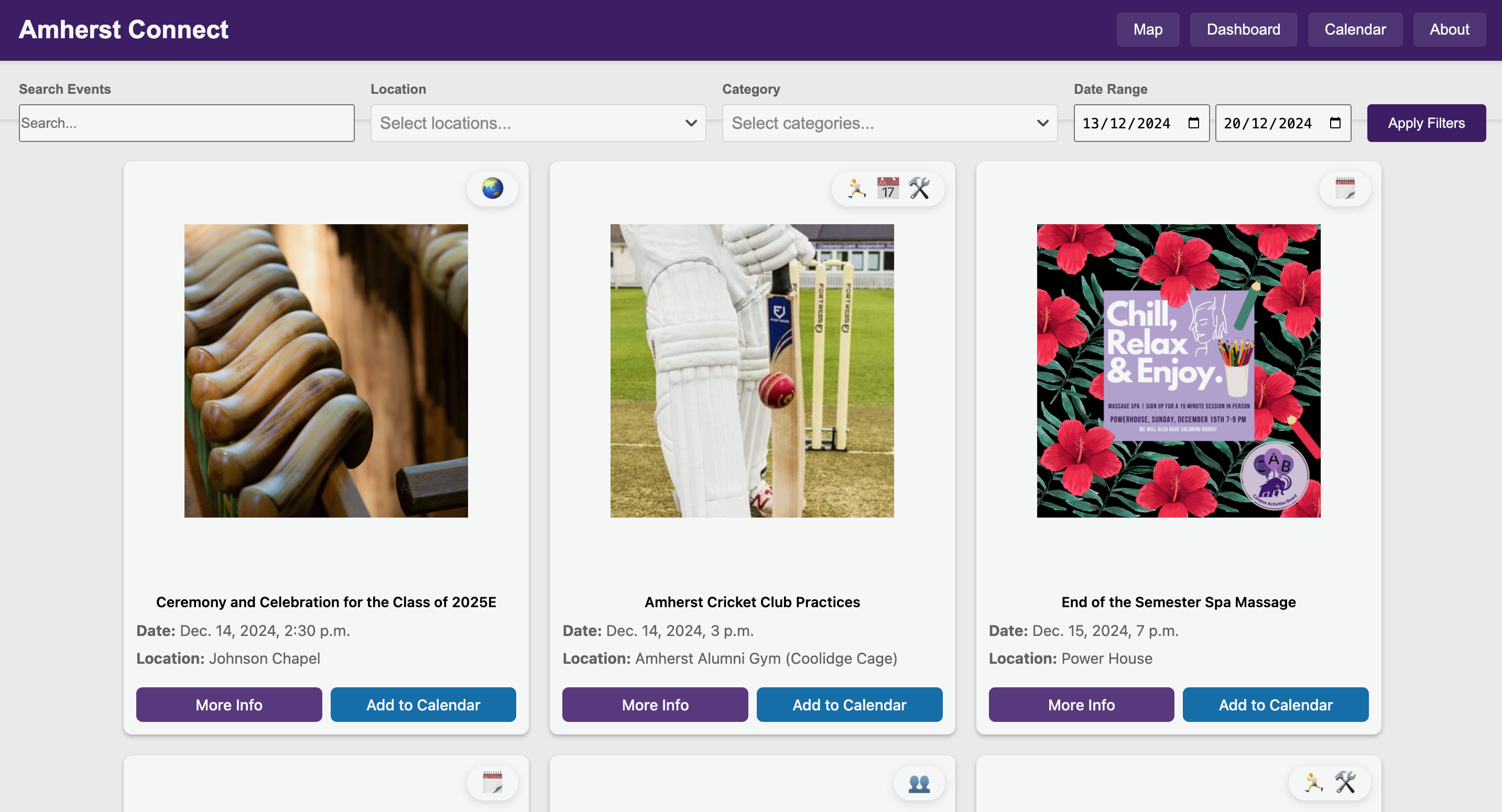Click the running person icon on Cricket card

click(x=856, y=188)
